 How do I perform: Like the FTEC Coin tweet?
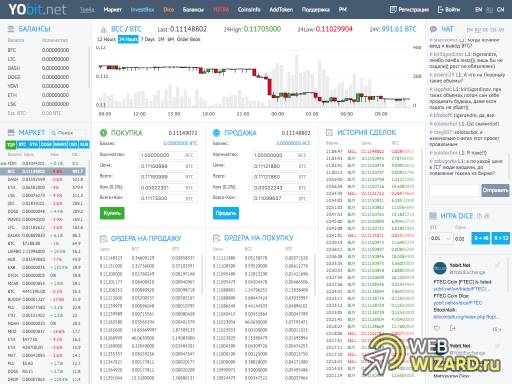pos(437,328)
